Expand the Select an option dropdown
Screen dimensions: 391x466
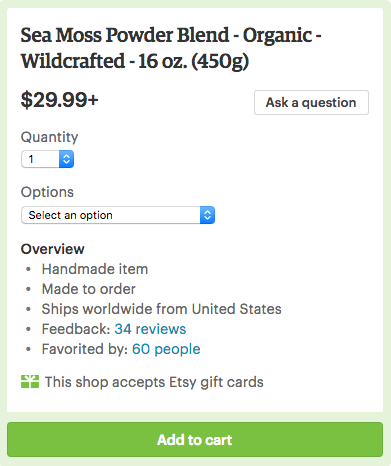[118, 215]
